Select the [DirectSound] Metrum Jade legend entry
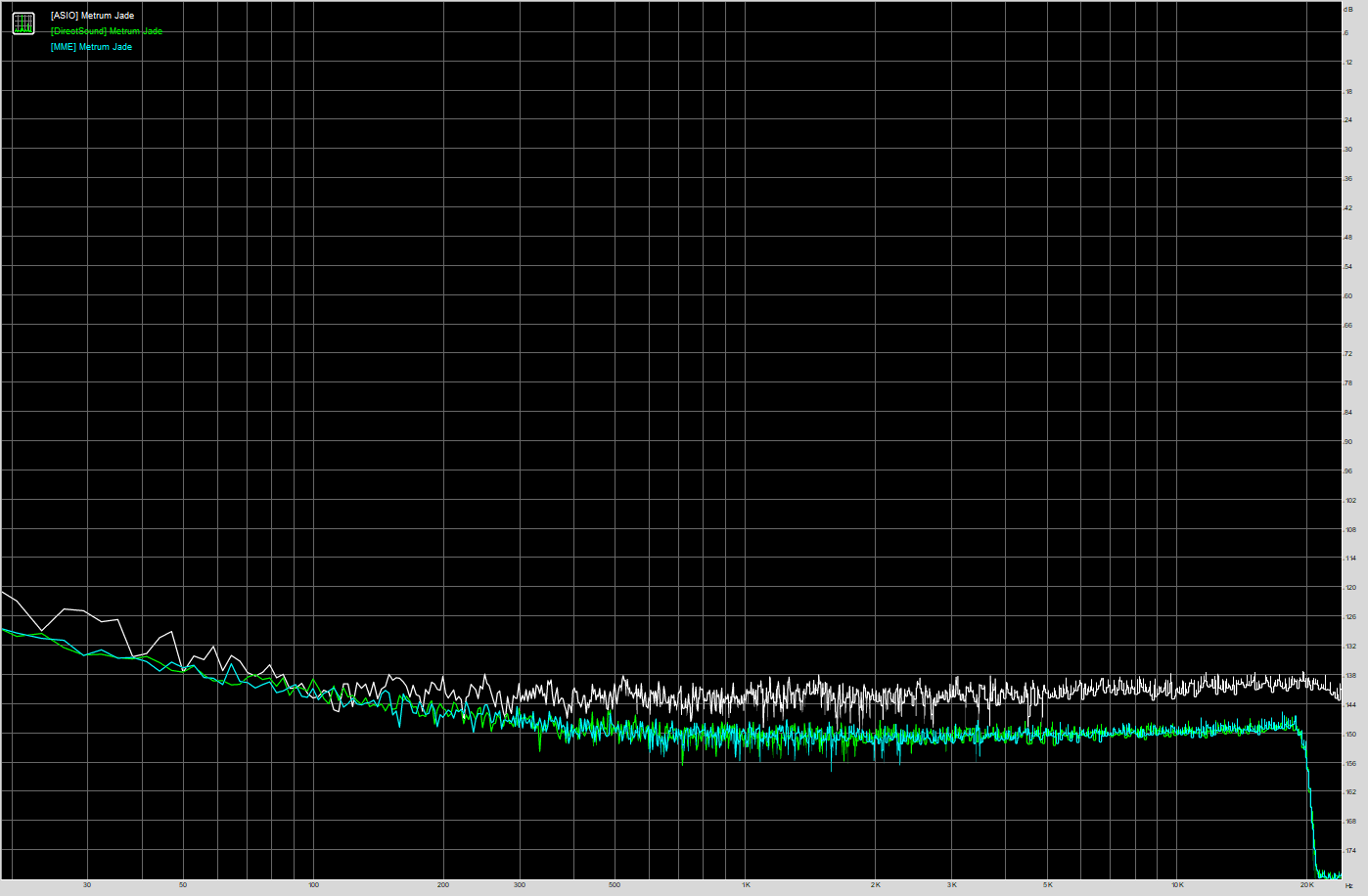This screenshot has height=896, width=1368. tap(106, 31)
